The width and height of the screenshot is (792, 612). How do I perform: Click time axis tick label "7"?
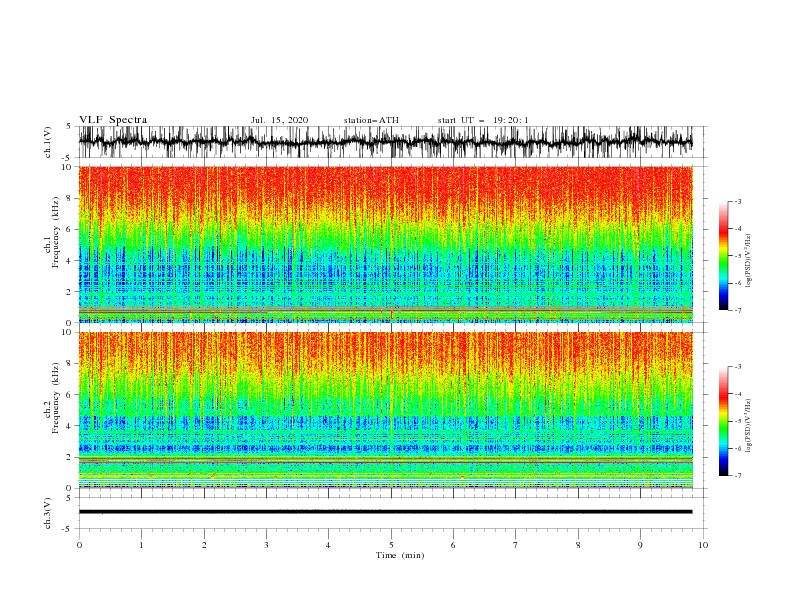[x=516, y=545]
